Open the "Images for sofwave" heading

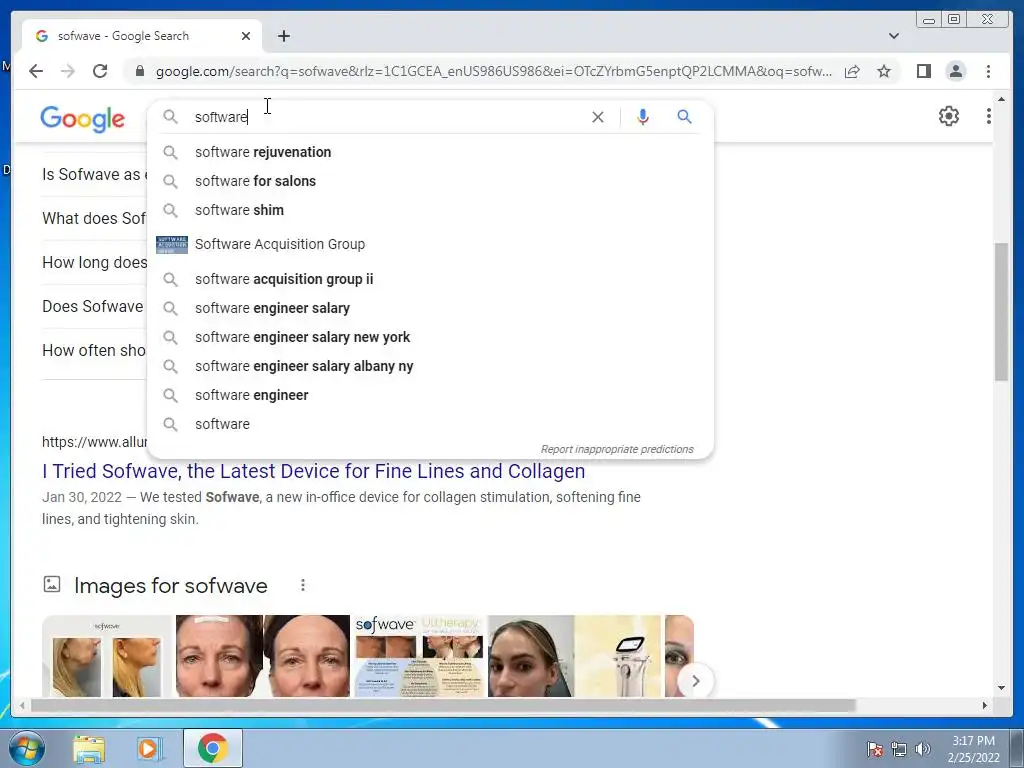170,586
